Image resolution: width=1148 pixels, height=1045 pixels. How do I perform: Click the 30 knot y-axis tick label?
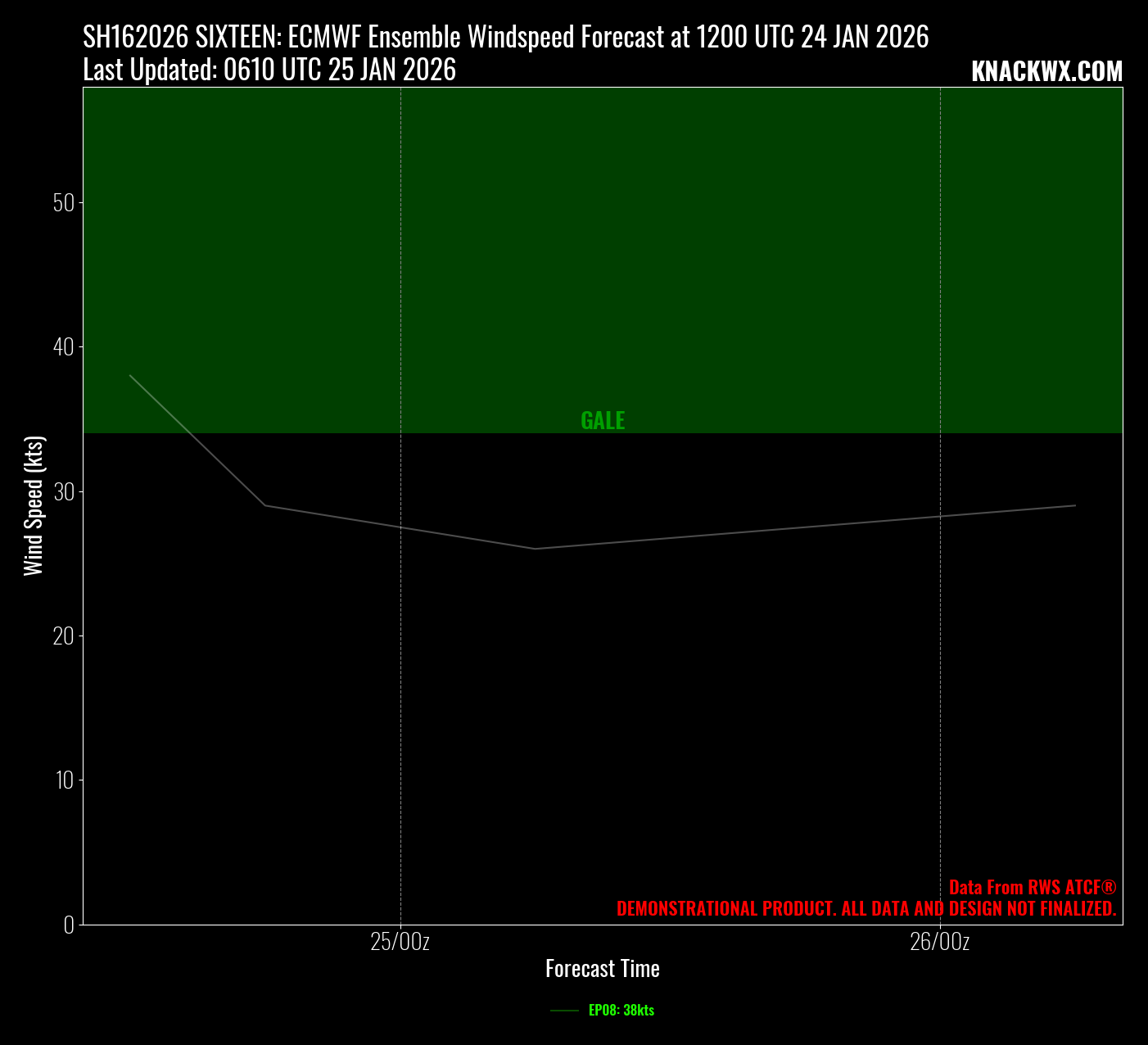64,492
